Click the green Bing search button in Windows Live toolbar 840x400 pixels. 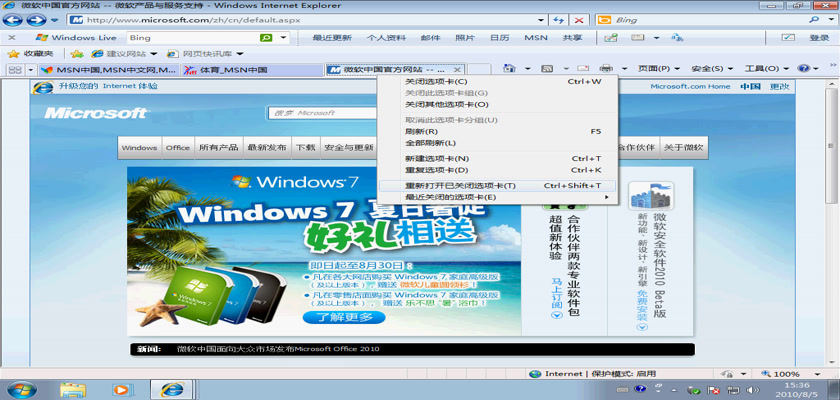tap(267, 37)
